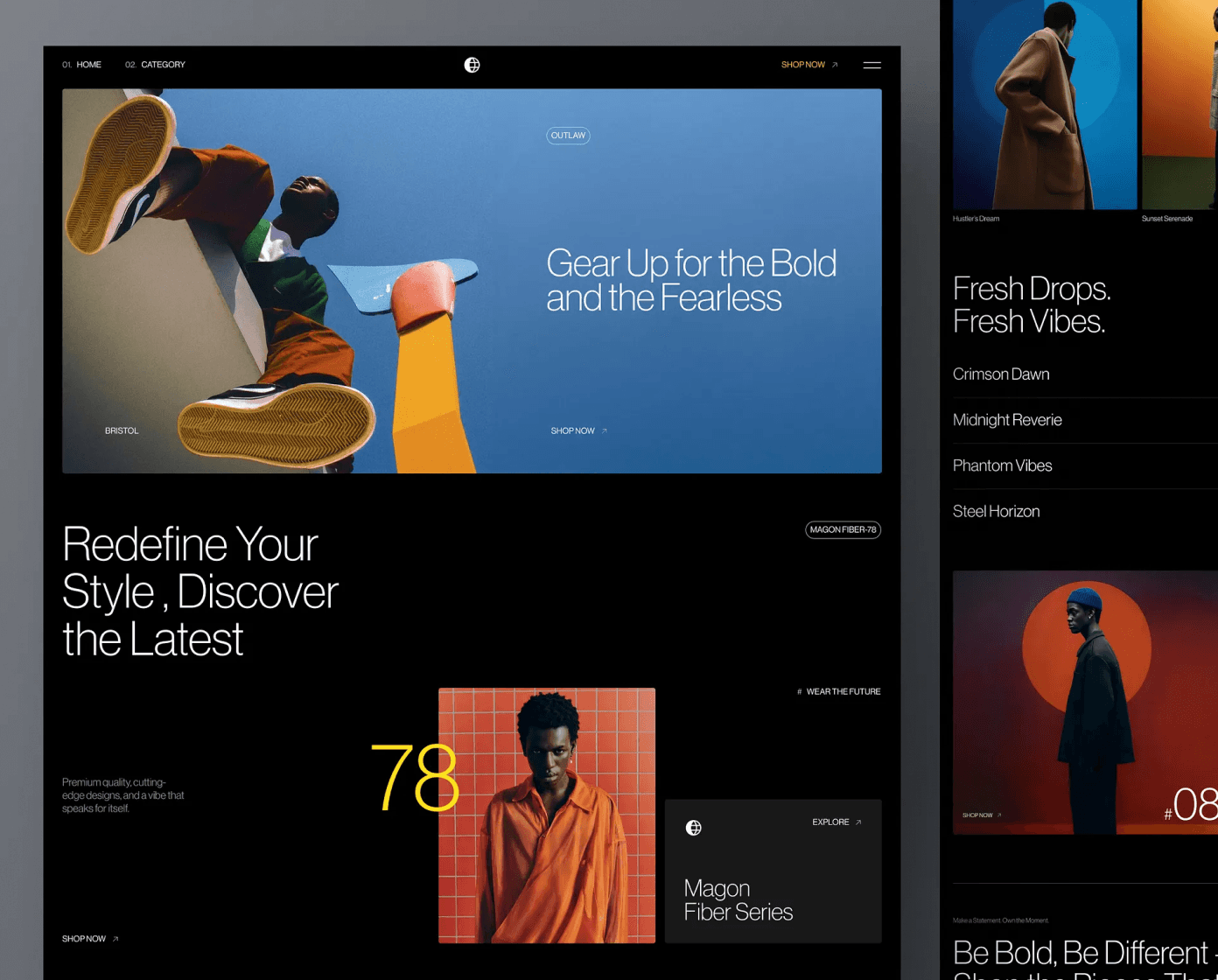Open the Hustler's Dream coat image
Image resolution: width=1218 pixels, height=980 pixels.
pos(1045,105)
